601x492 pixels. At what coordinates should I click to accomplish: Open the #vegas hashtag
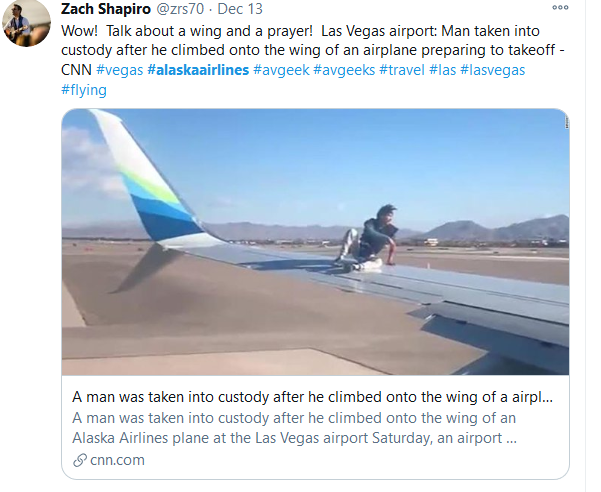119,70
